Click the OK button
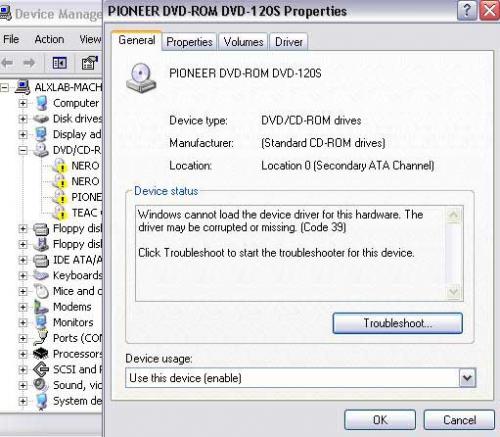This screenshot has width=500, height=437. 380,420
